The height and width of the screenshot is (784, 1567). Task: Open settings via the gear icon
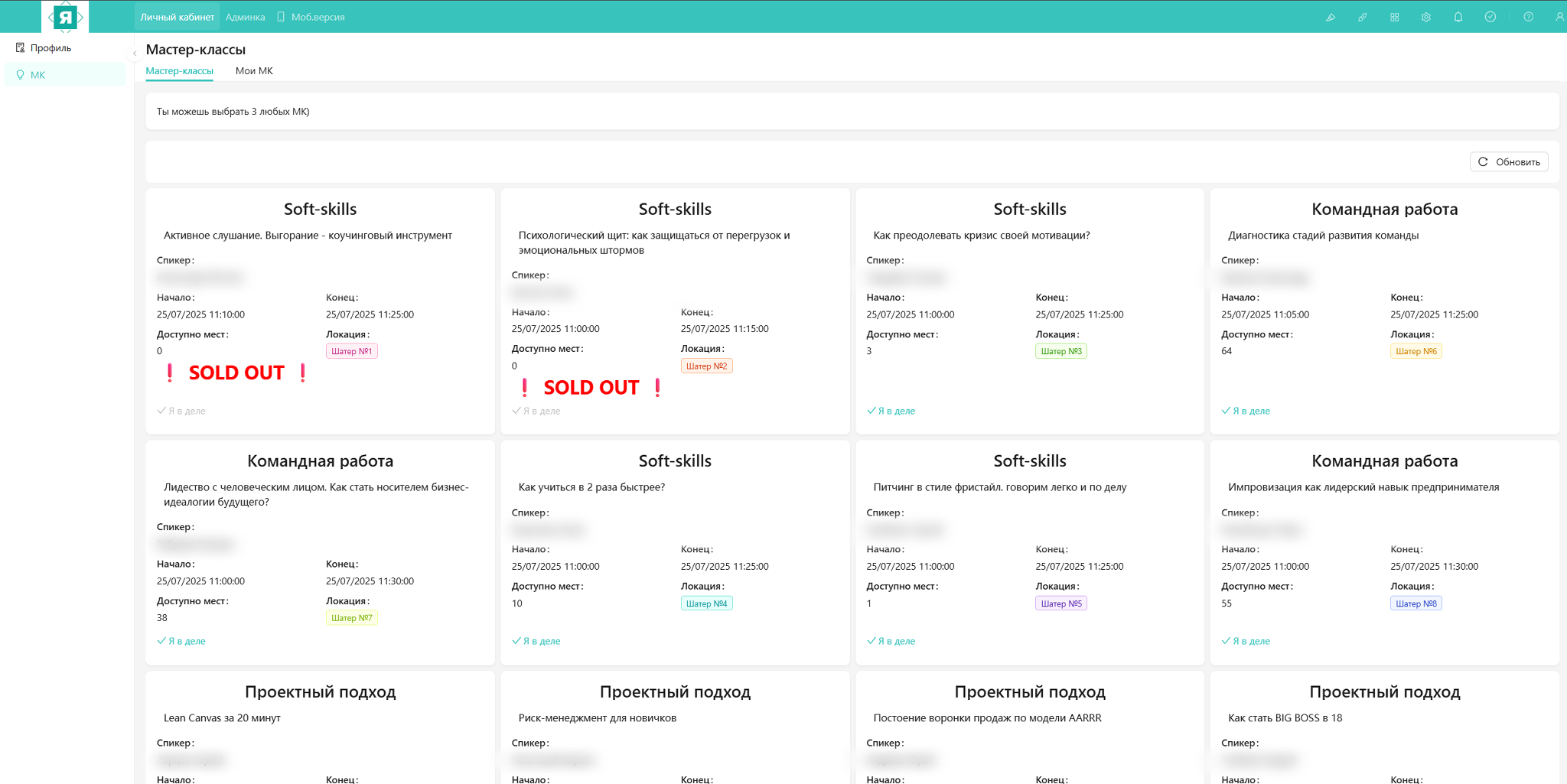(x=1426, y=17)
